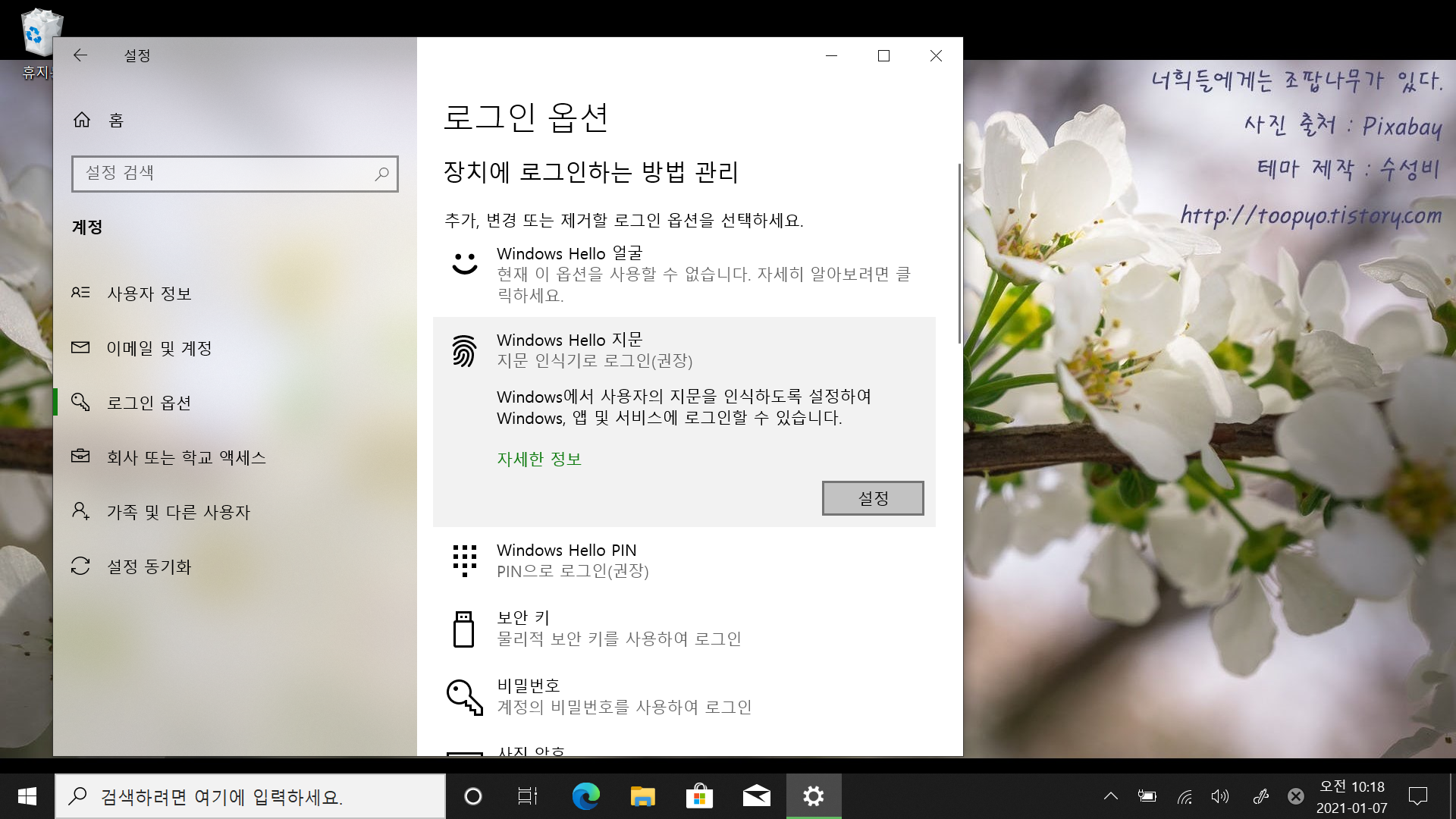Click the settings page vertical scrollbar
Viewport: 1456px width, 819px height.
pos(959,254)
